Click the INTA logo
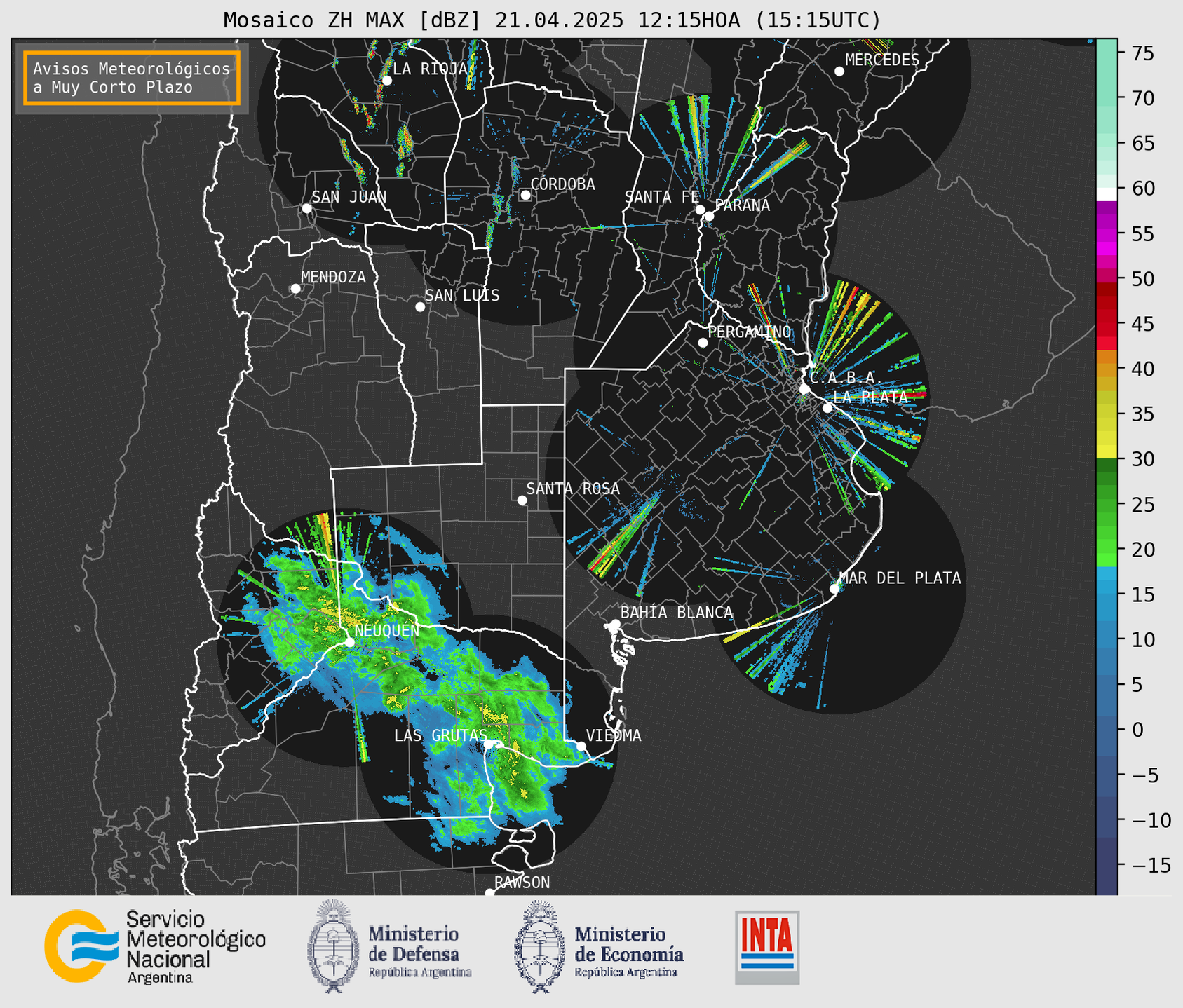 767,947
